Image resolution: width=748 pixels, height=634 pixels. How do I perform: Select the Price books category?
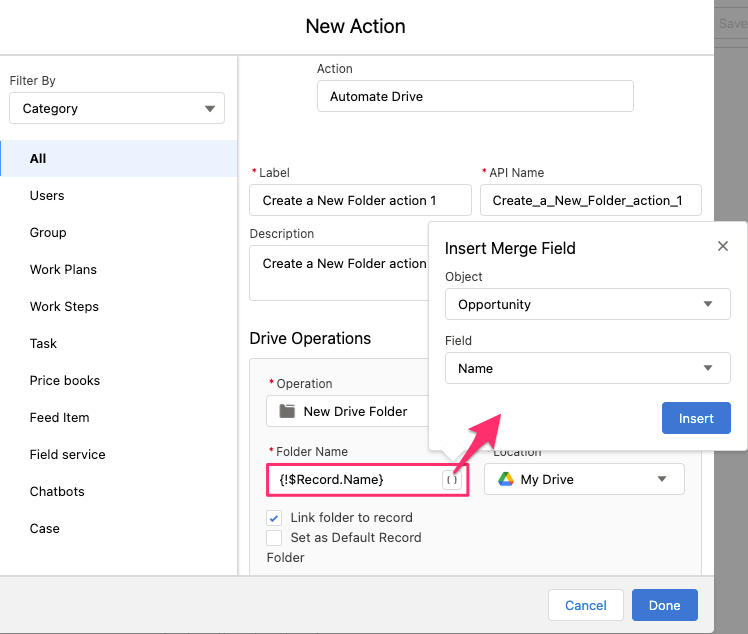click(x=65, y=380)
